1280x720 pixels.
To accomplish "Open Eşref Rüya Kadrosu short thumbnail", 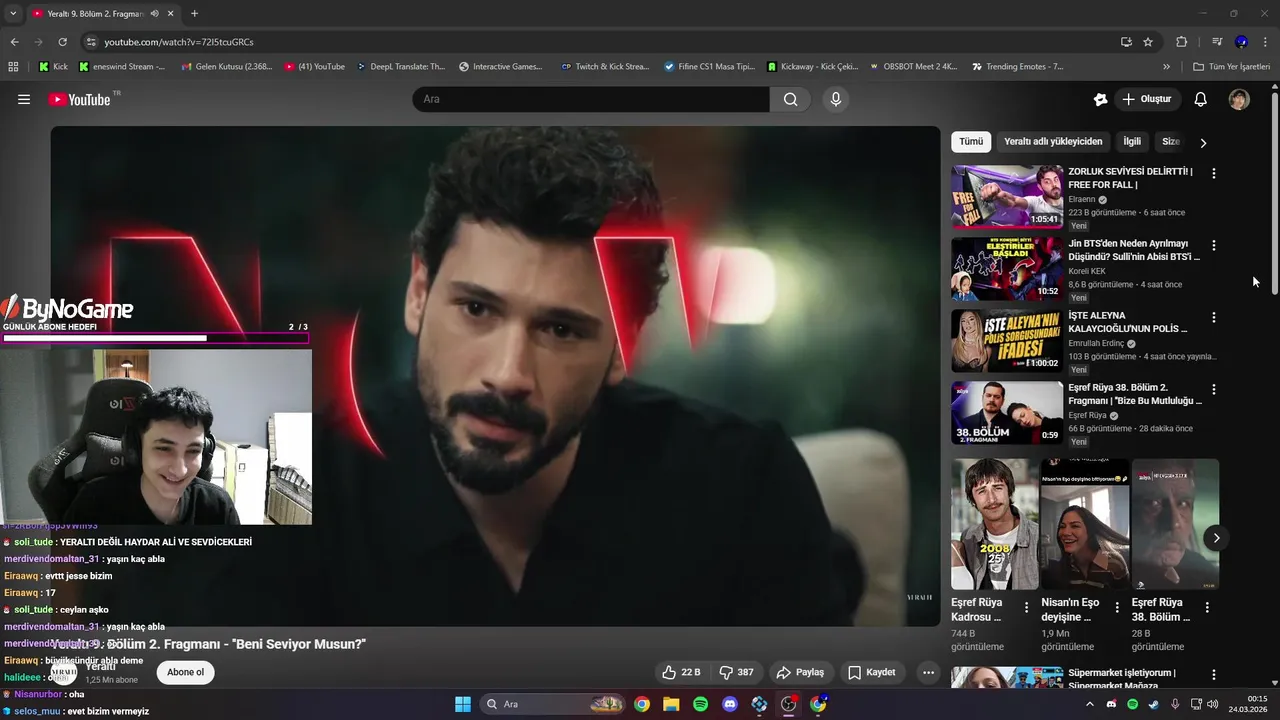I will [x=995, y=524].
